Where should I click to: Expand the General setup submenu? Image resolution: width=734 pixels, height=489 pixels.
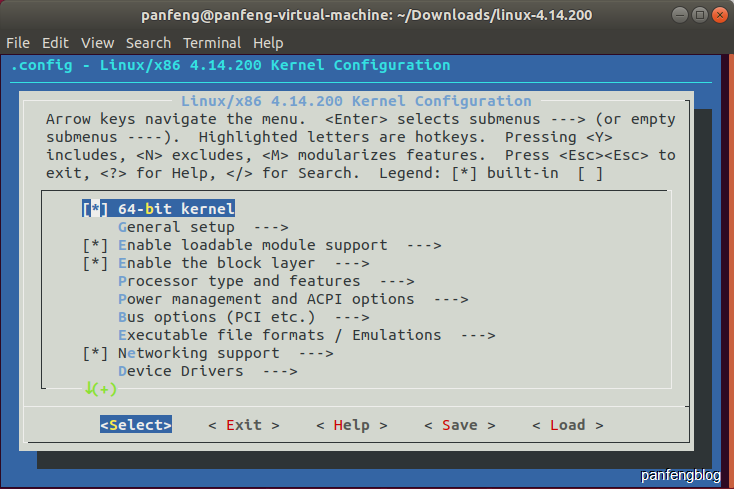coord(203,227)
